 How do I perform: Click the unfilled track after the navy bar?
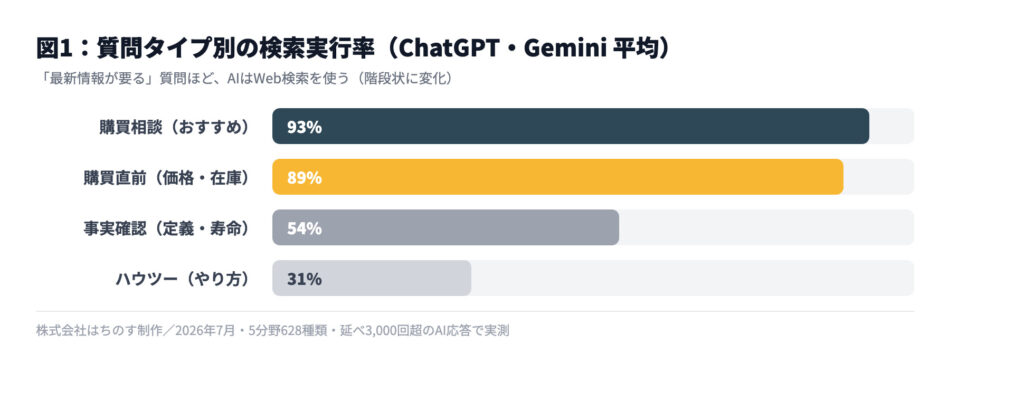[892, 126]
